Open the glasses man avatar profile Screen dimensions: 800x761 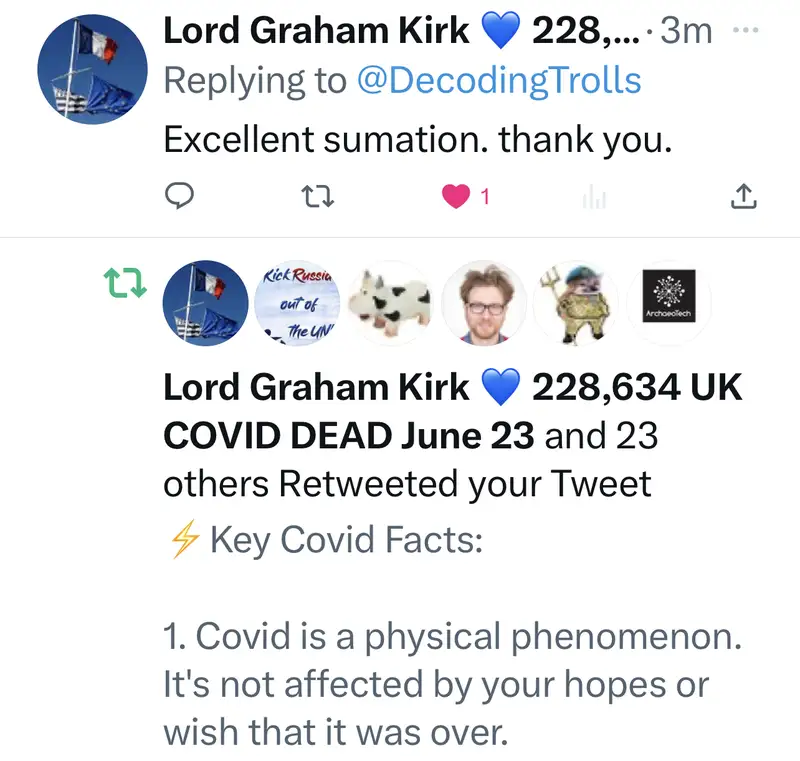point(484,302)
